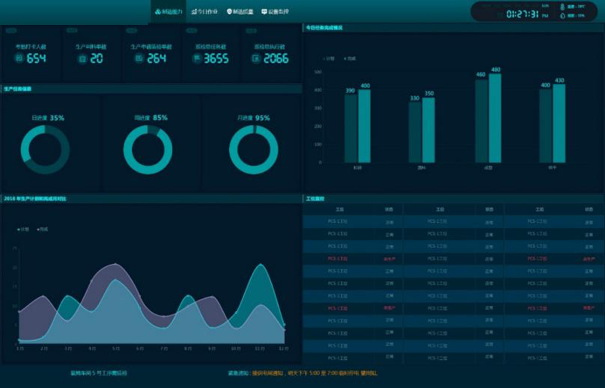605x388 pixels.
Task: Click the dark bar labeled 330
Action: click(415, 132)
